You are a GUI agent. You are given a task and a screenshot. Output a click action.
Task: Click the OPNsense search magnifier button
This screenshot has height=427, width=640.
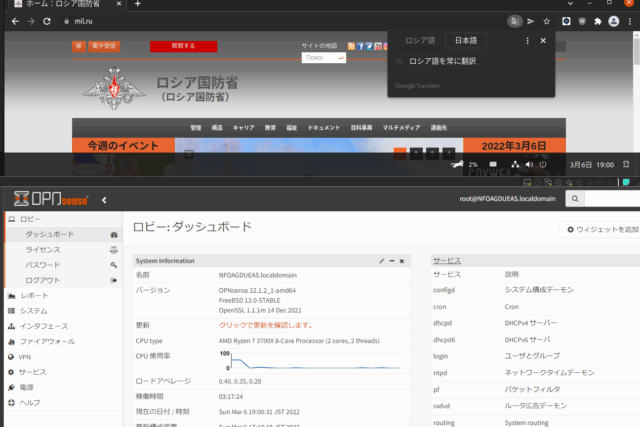click(575, 199)
